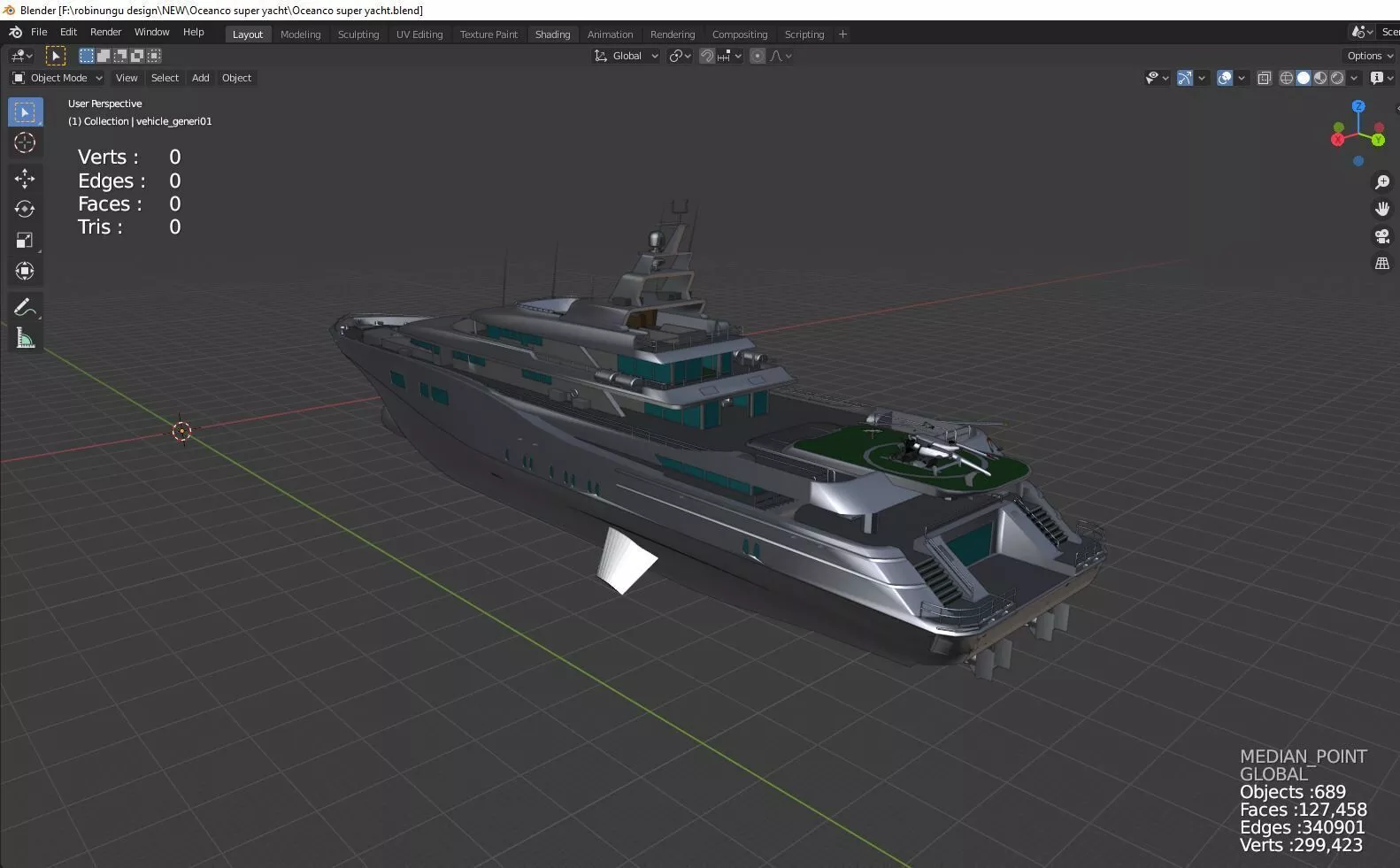Select the Select Box tool
This screenshot has height=868, width=1400.
click(25, 112)
